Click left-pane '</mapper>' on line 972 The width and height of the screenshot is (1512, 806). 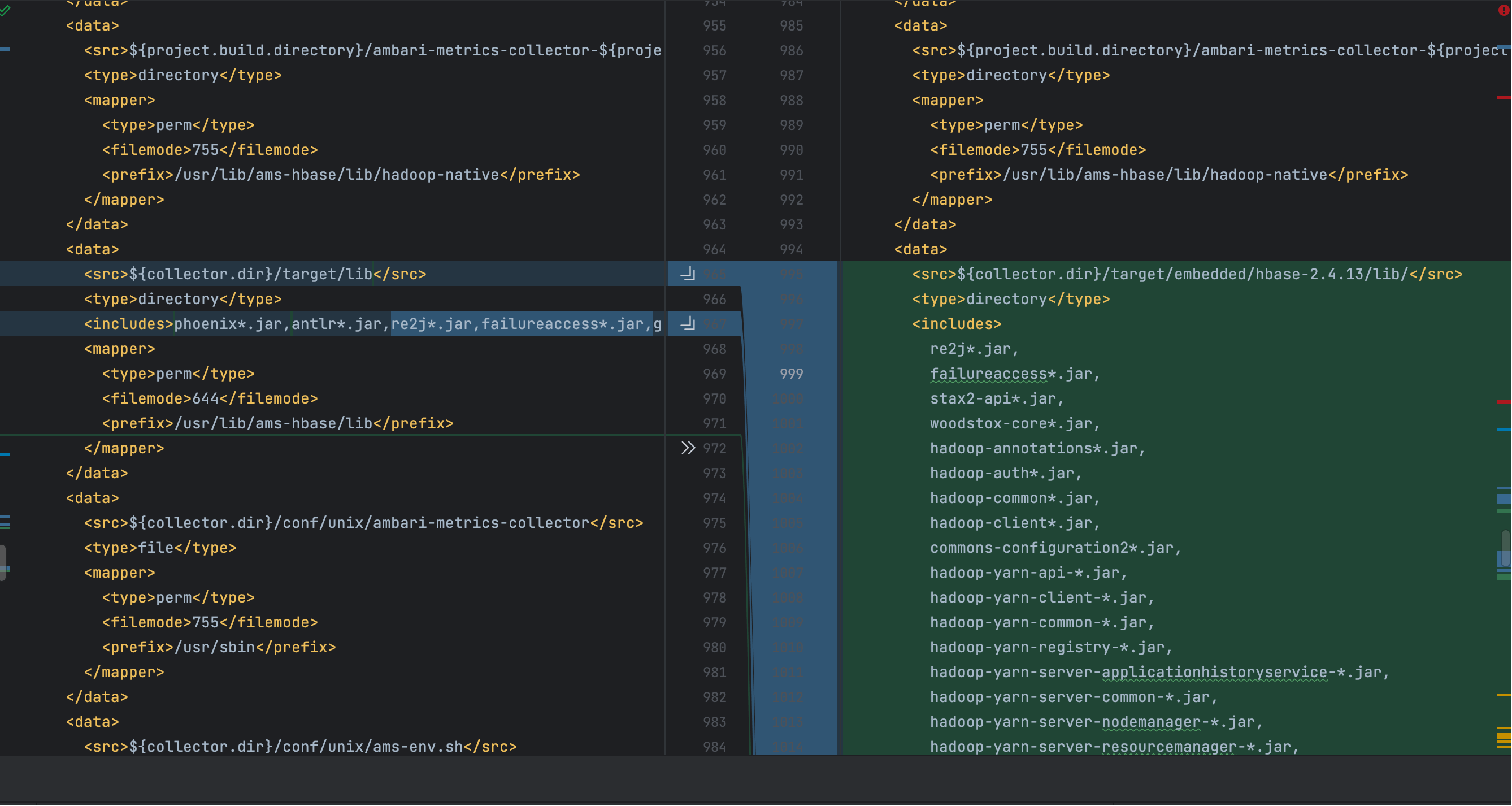[124, 448]
